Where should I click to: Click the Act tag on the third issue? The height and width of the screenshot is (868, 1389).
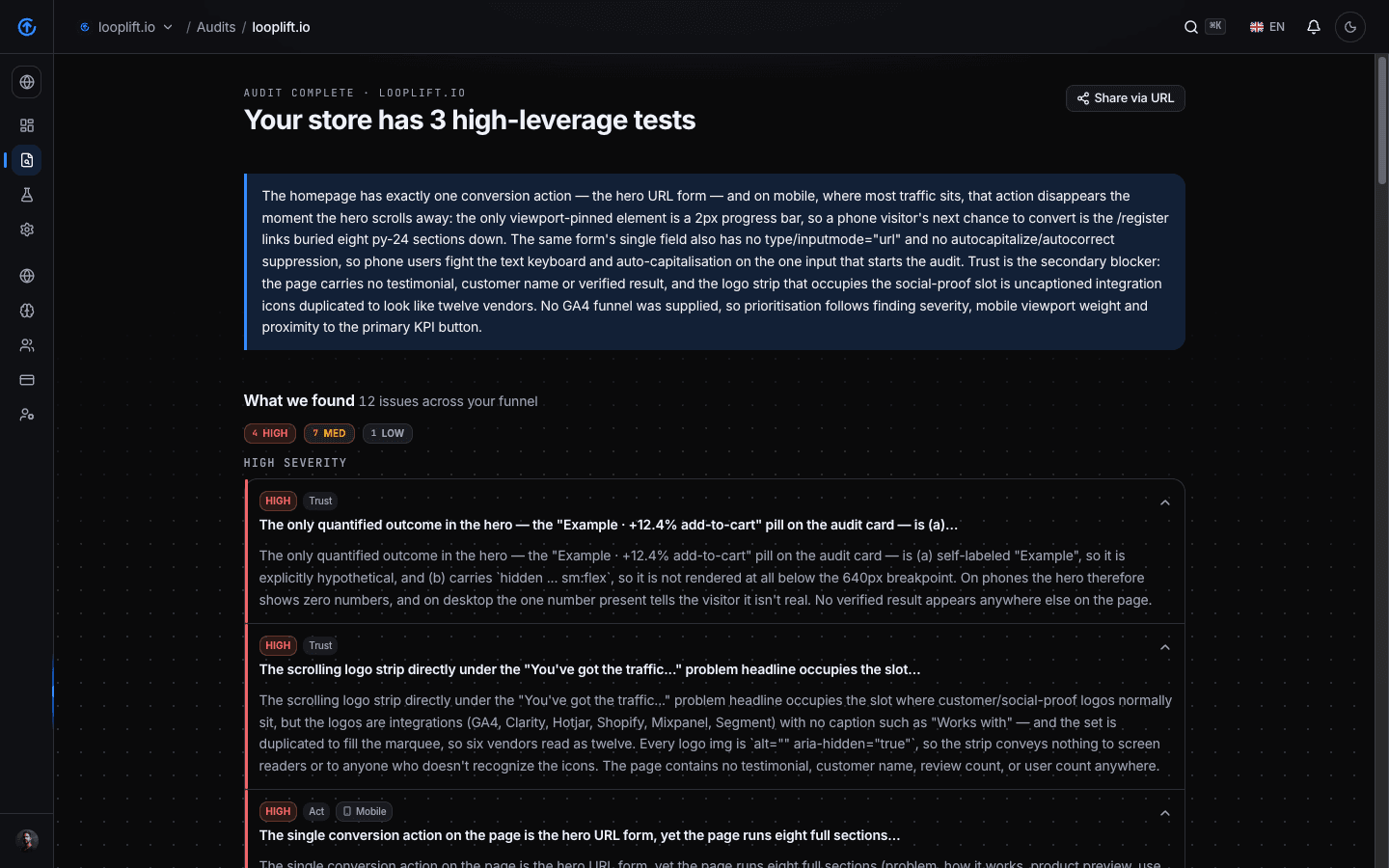(316, 811)
